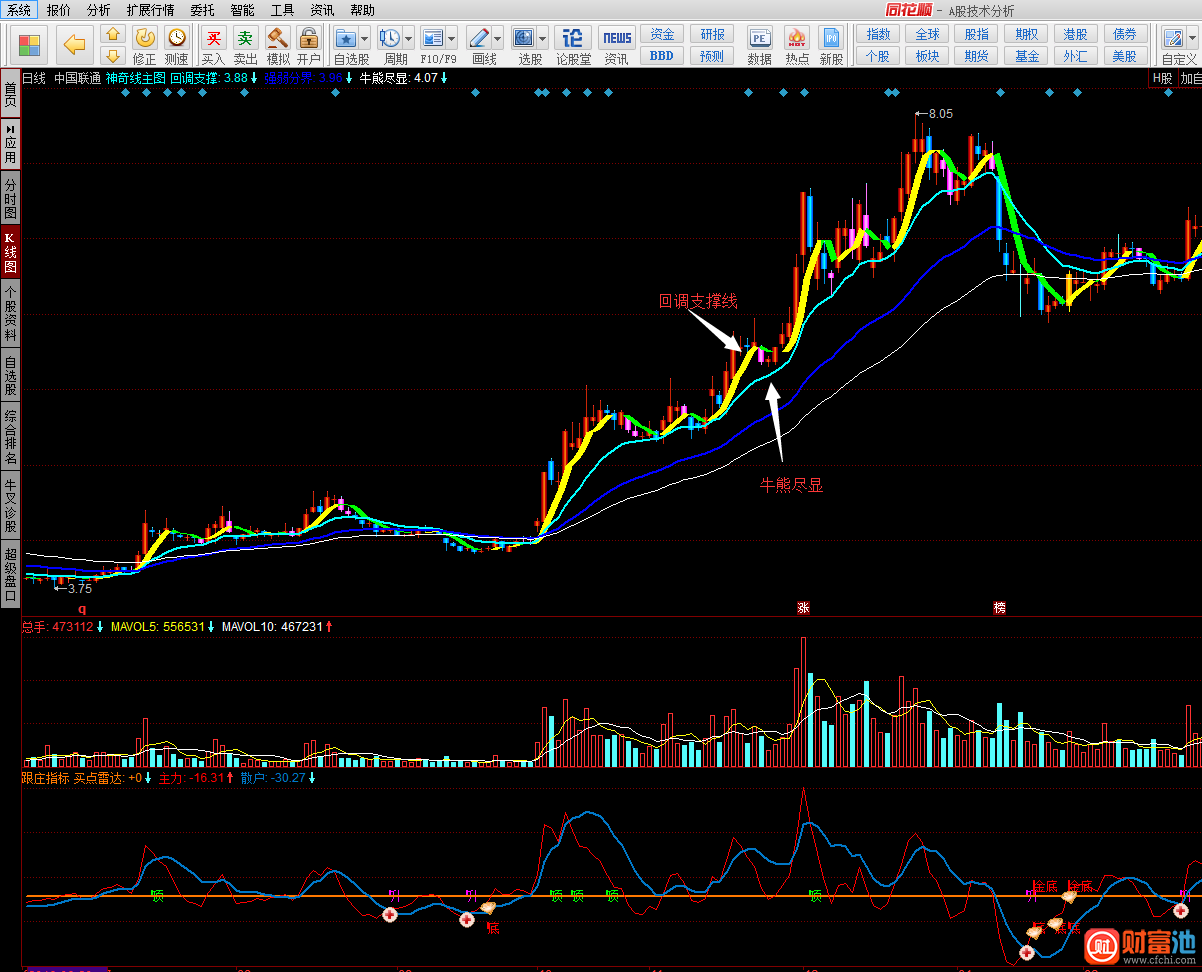Open the 帮助 menu
This screenshot has height=972, width=1202.
coord(363,10)
